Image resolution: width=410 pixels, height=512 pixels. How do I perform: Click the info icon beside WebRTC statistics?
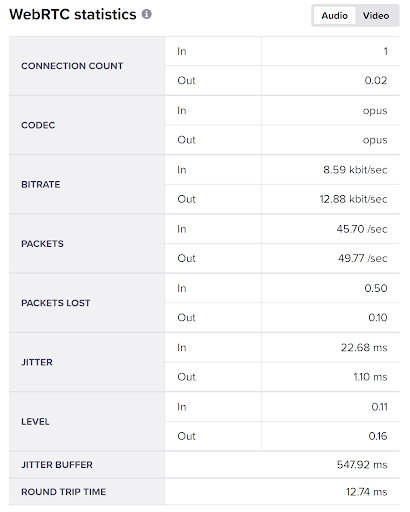coord(147,14)
